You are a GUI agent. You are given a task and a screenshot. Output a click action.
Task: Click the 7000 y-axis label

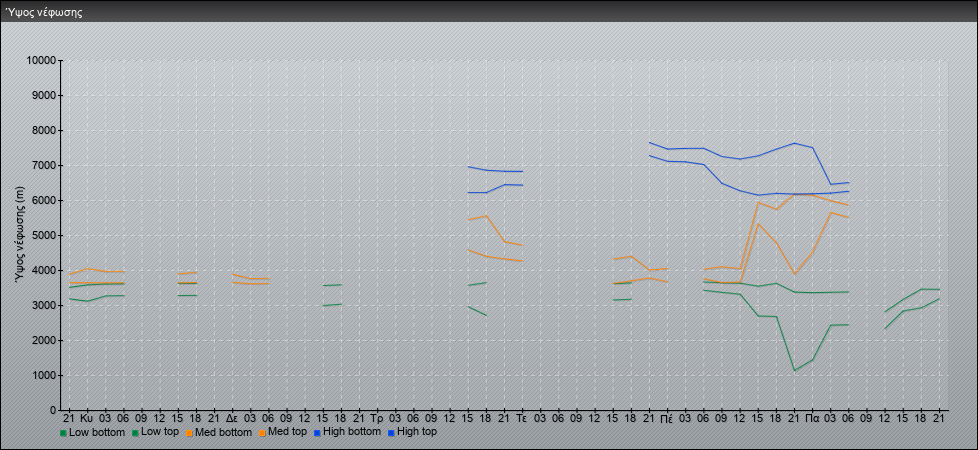pos(44,165)
